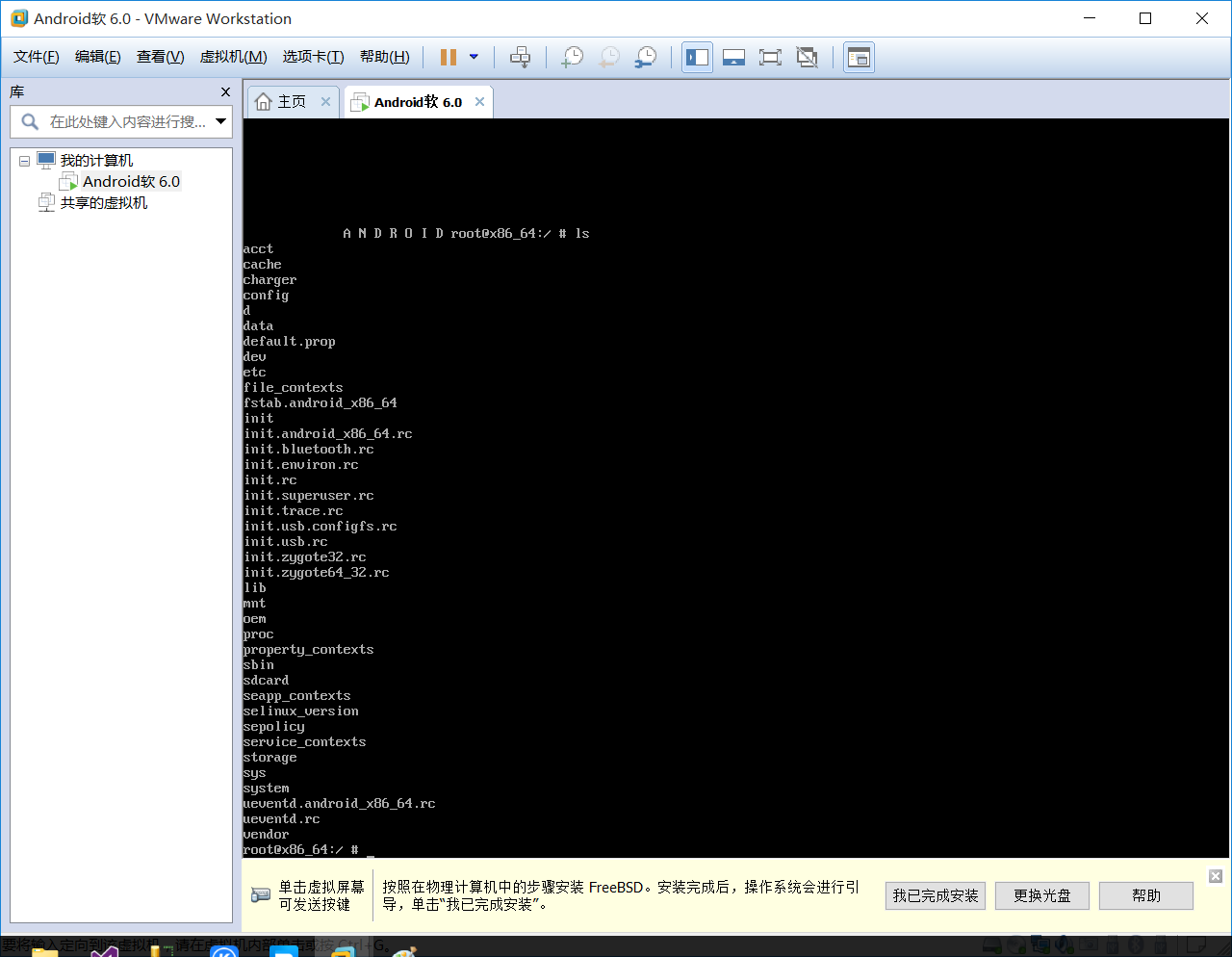Click the 更换光盘 button
The image size is (1232, 957).
pyautogui.click(x=1042, y=895)
